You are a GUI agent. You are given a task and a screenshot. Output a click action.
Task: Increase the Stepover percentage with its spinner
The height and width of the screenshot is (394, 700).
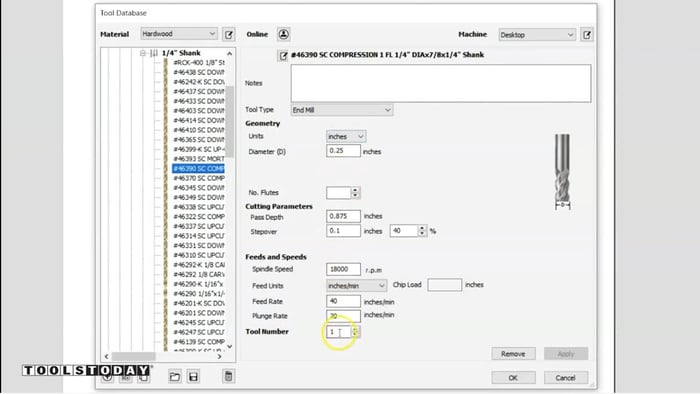click(422, 228)
